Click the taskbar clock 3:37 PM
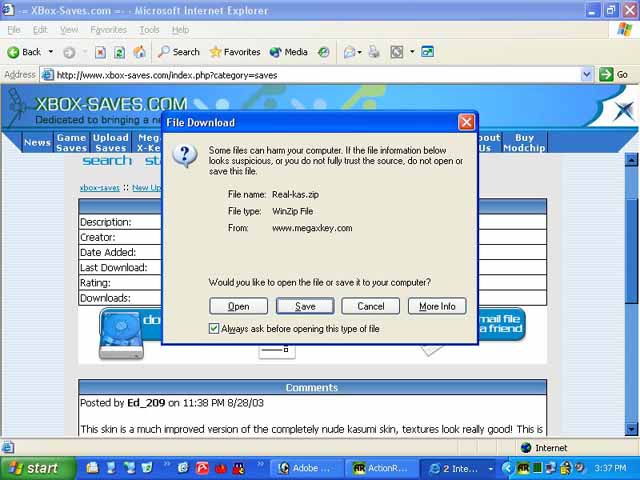Viewport: 640px width, 480px height. (x=610, y=468)
